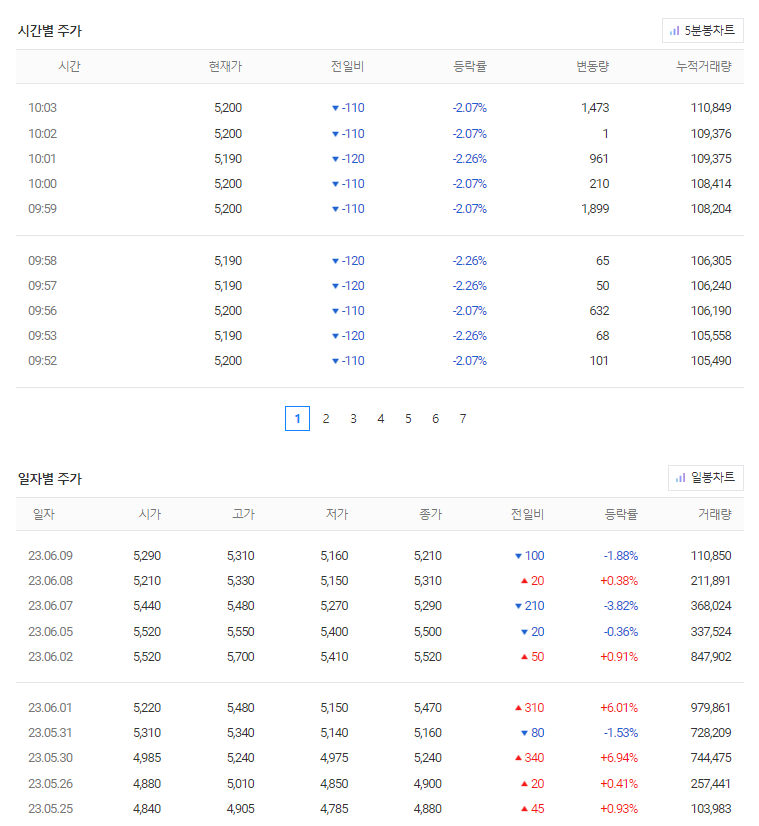Image resolution: width=759 pixels, height=826 pixels.
Task: Go to page 7 of hourly prices
Action: (463, 419)
